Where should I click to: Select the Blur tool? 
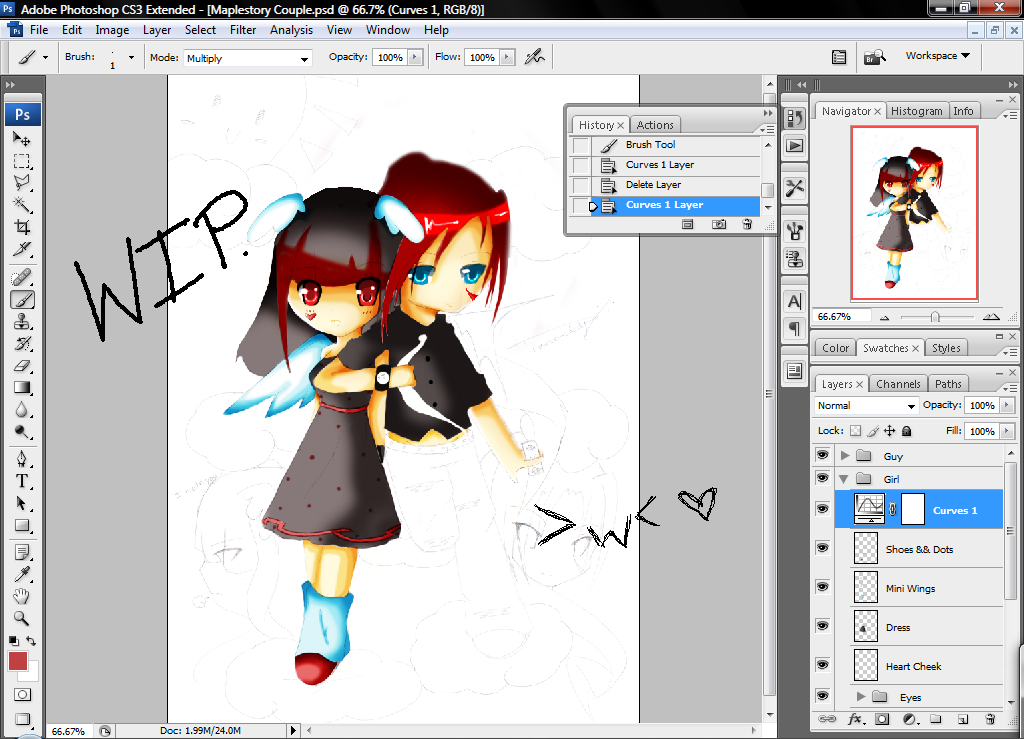pos(22,410)
